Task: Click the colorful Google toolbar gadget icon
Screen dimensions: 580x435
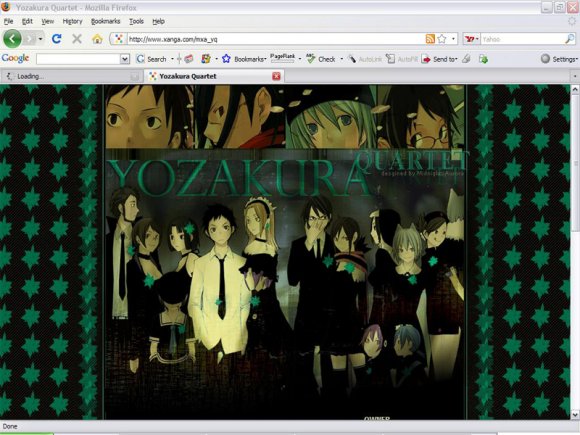Action: pyautogui.click(x=206, y=59)
